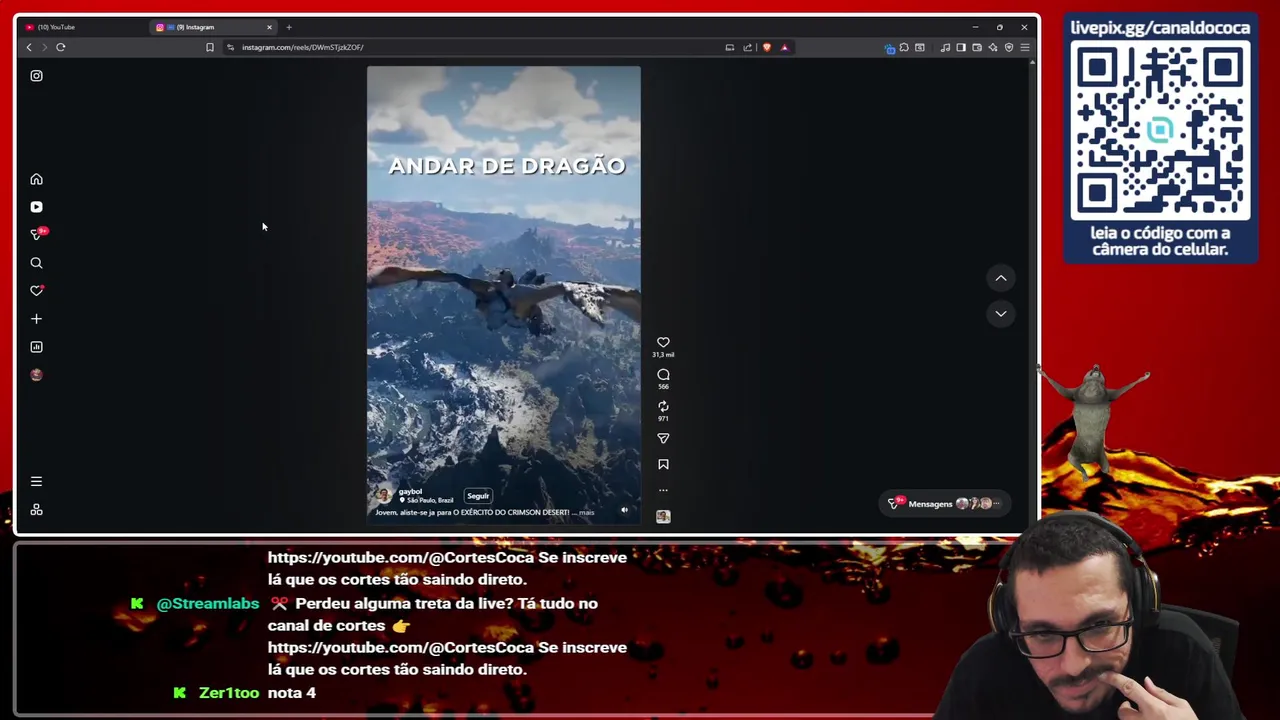
Task: Repost the reel with the repost icon
Action: tap(663, 406)
